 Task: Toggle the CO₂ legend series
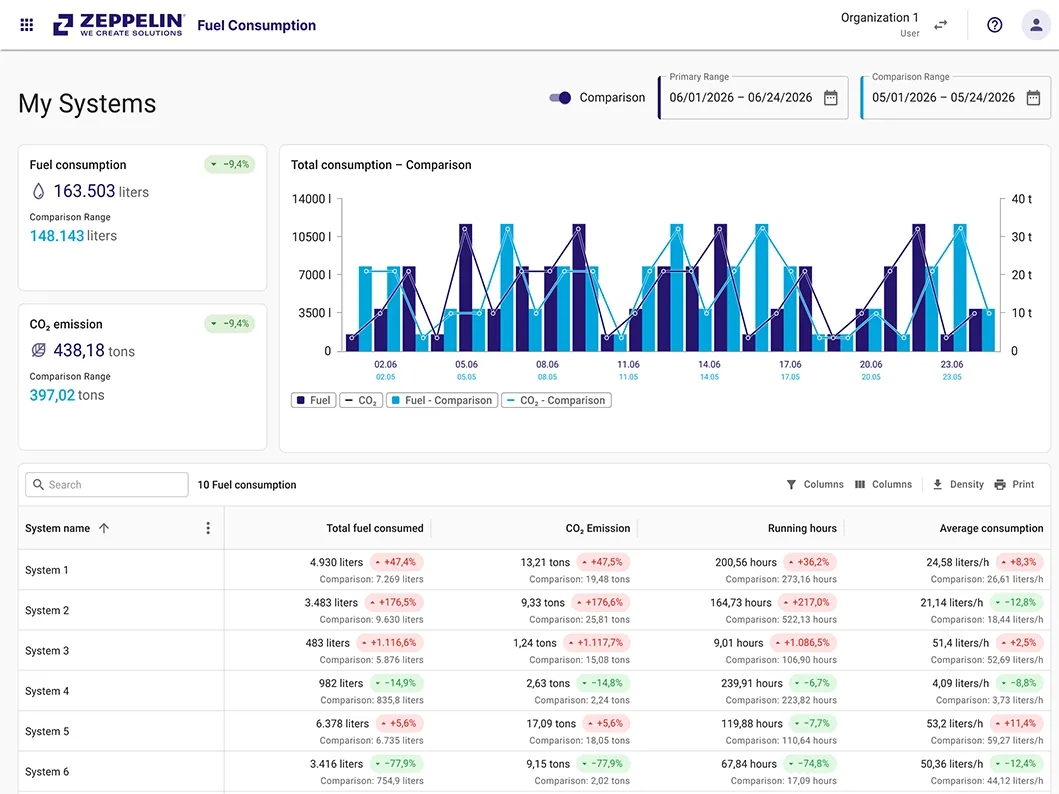[361, 400]
